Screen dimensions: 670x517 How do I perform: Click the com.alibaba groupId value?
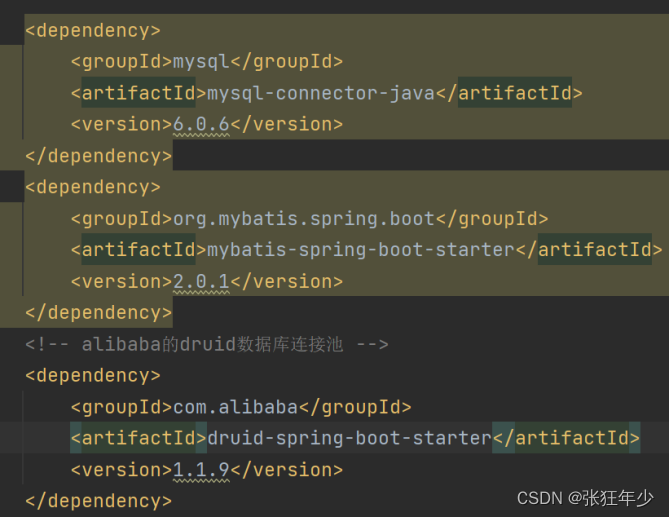click(236, 408)
